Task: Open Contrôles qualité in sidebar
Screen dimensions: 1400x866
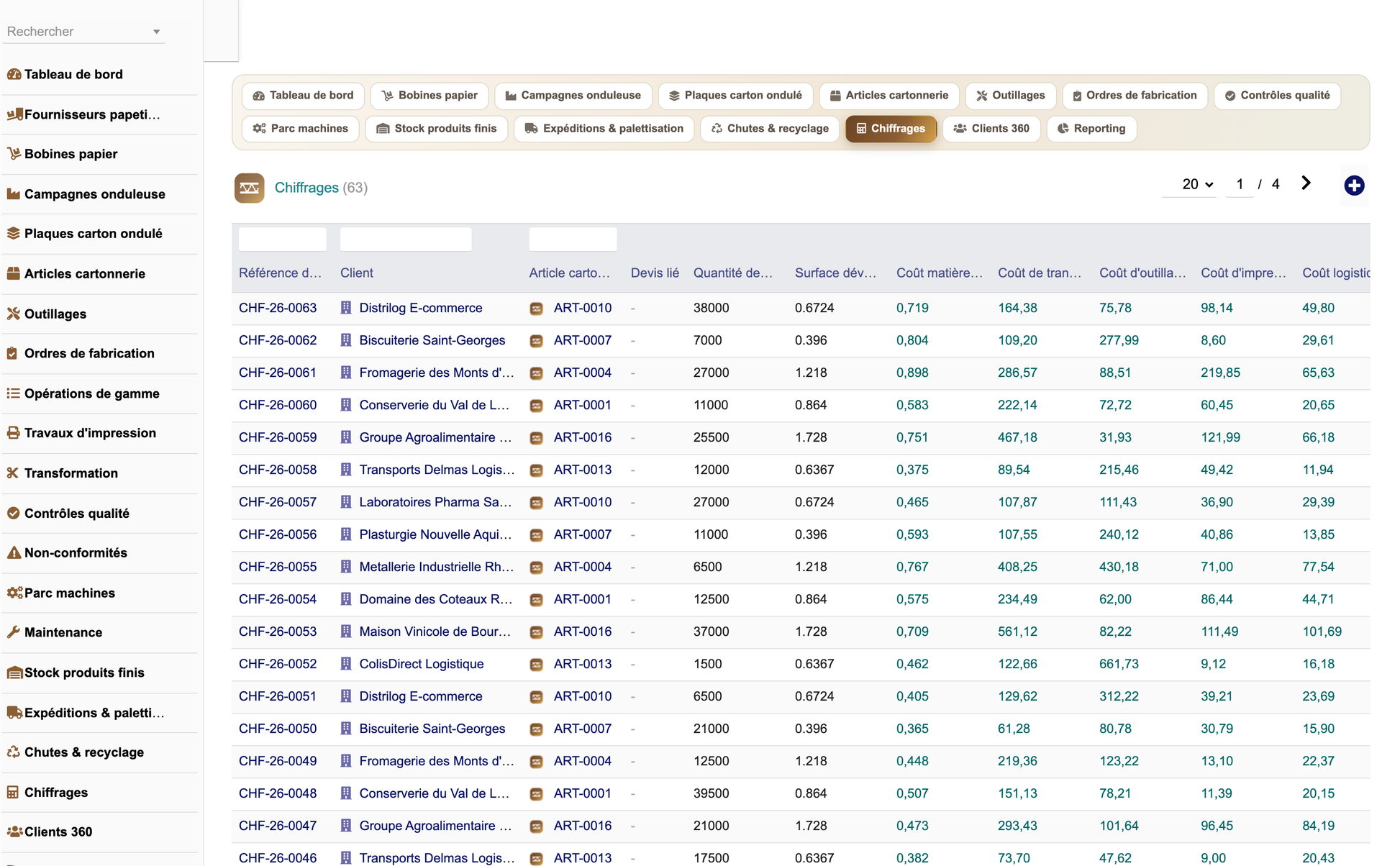Action: click(99, 514)
